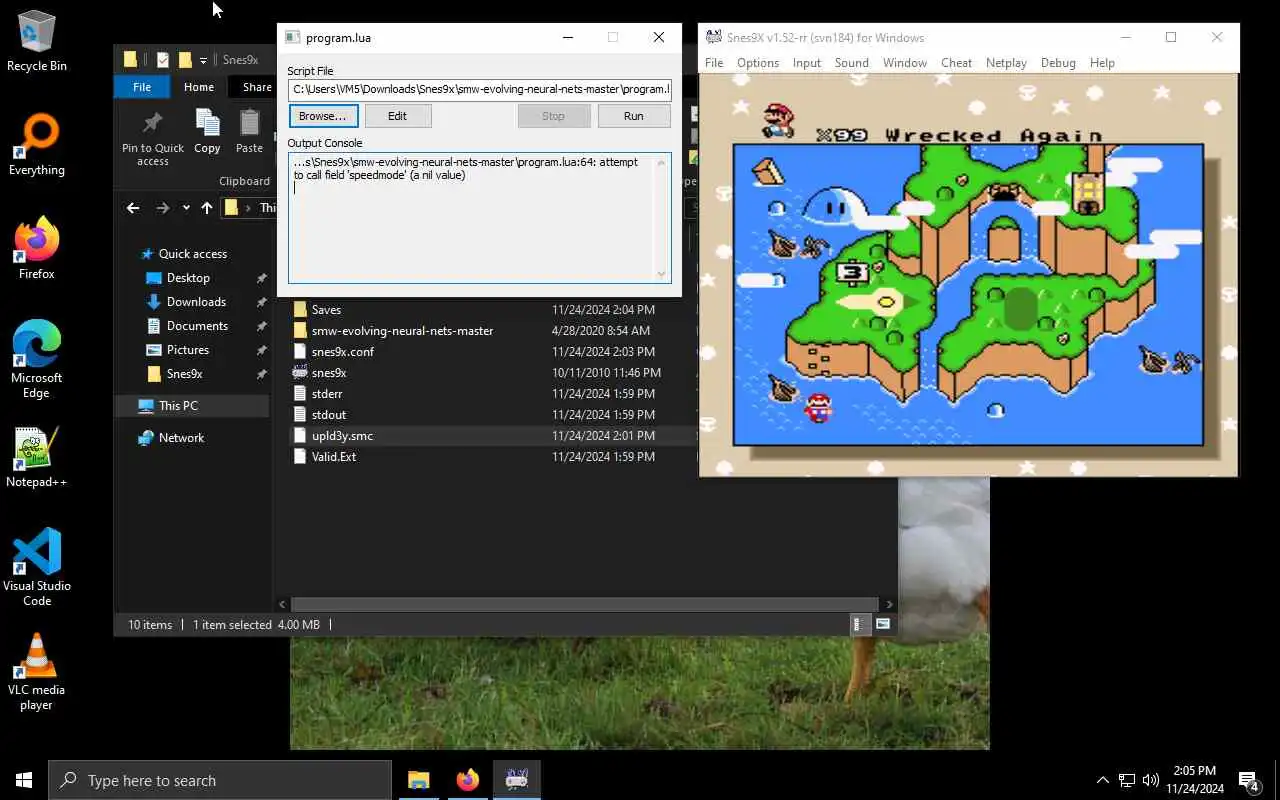Select the snes9x application file
The image size is (1280, 800).
(x=329, y=373)
